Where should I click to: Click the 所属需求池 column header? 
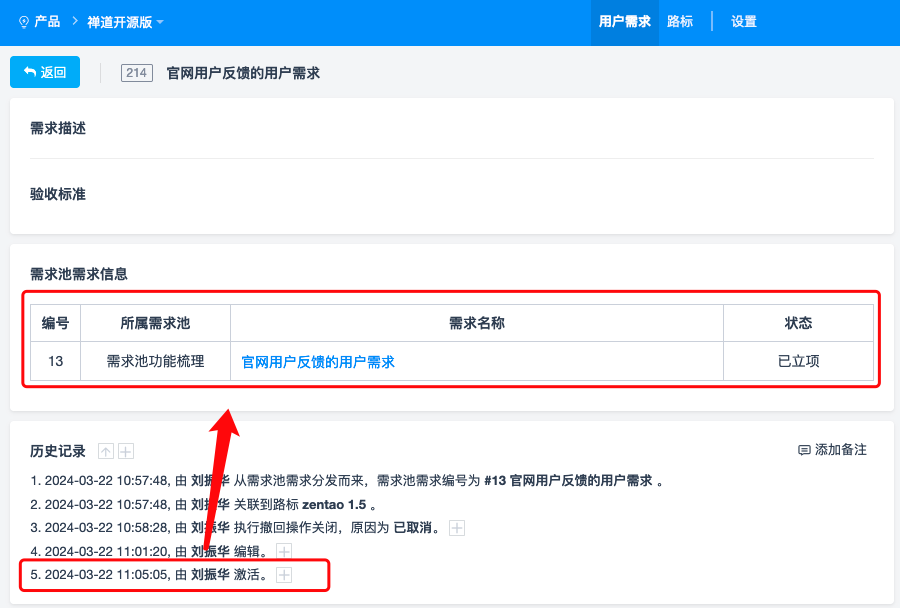(x=156, y=323)
